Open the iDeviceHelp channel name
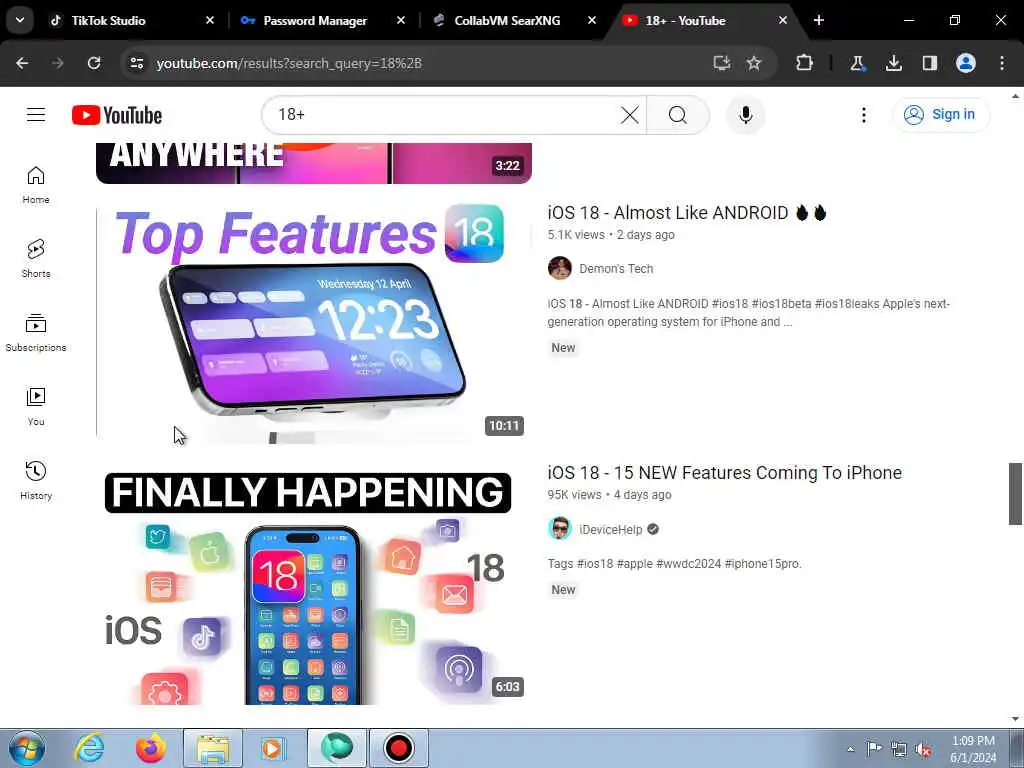This screenshot has height=768, width=1024. (611, 529)
